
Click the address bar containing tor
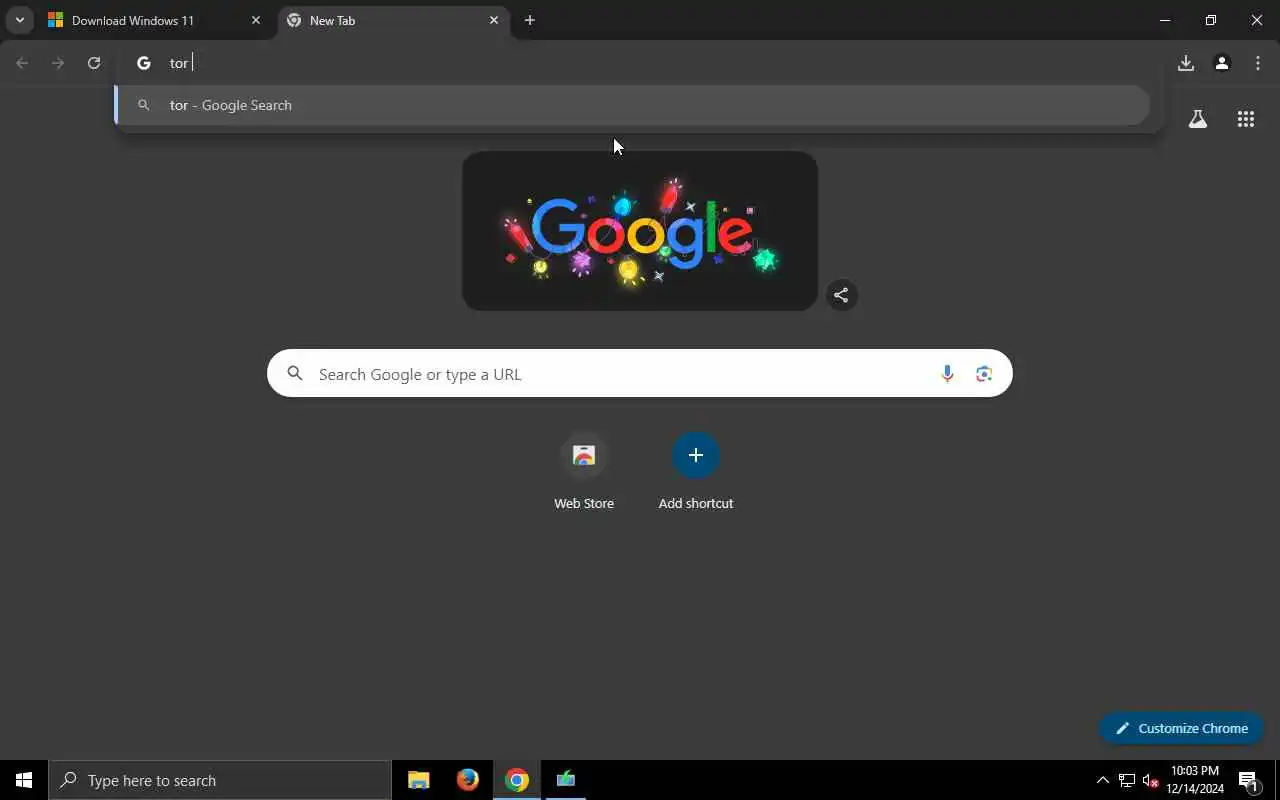(x=640, y=63)
